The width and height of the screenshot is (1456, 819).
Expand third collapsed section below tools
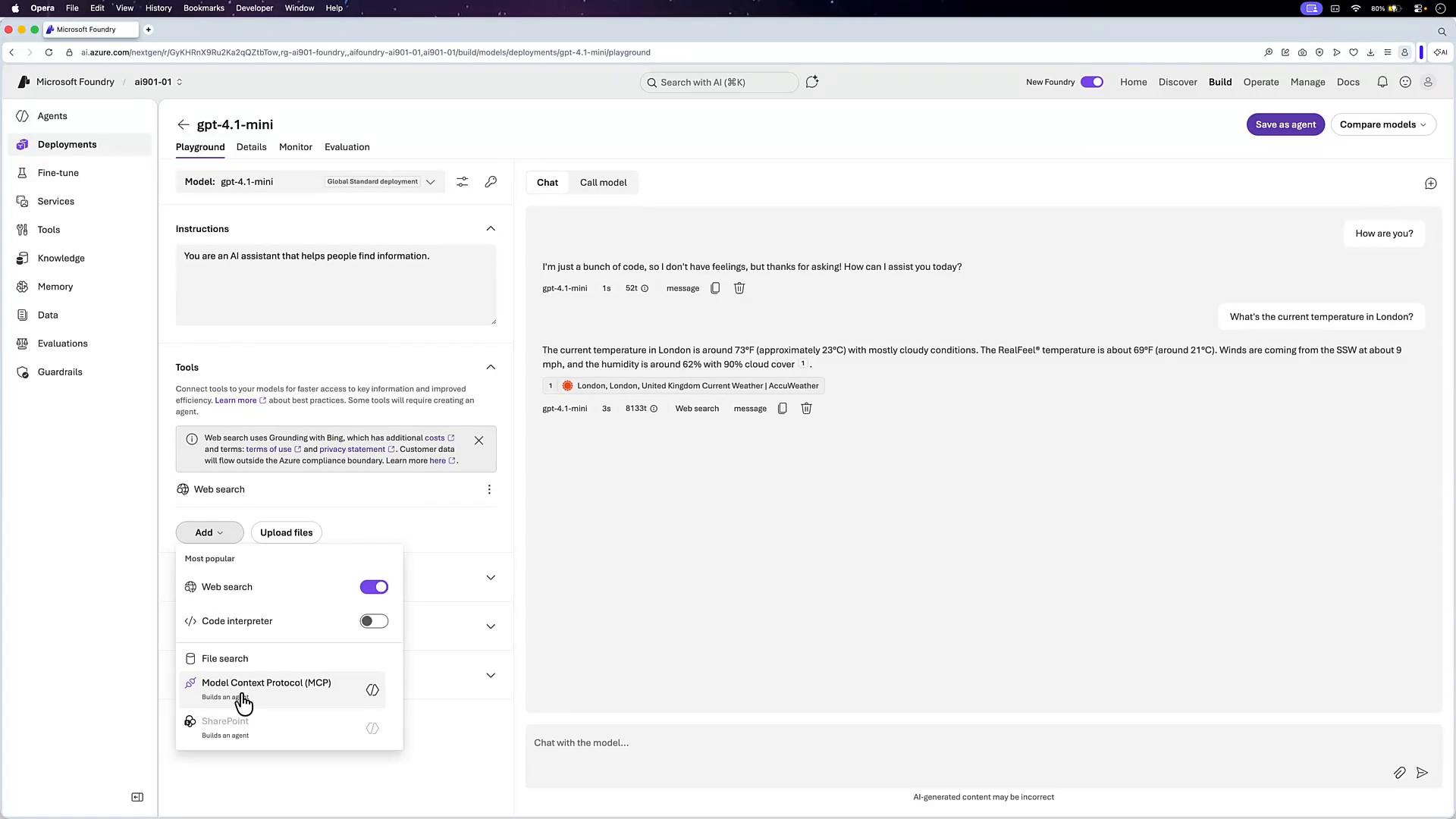click(x=491, y=675)
